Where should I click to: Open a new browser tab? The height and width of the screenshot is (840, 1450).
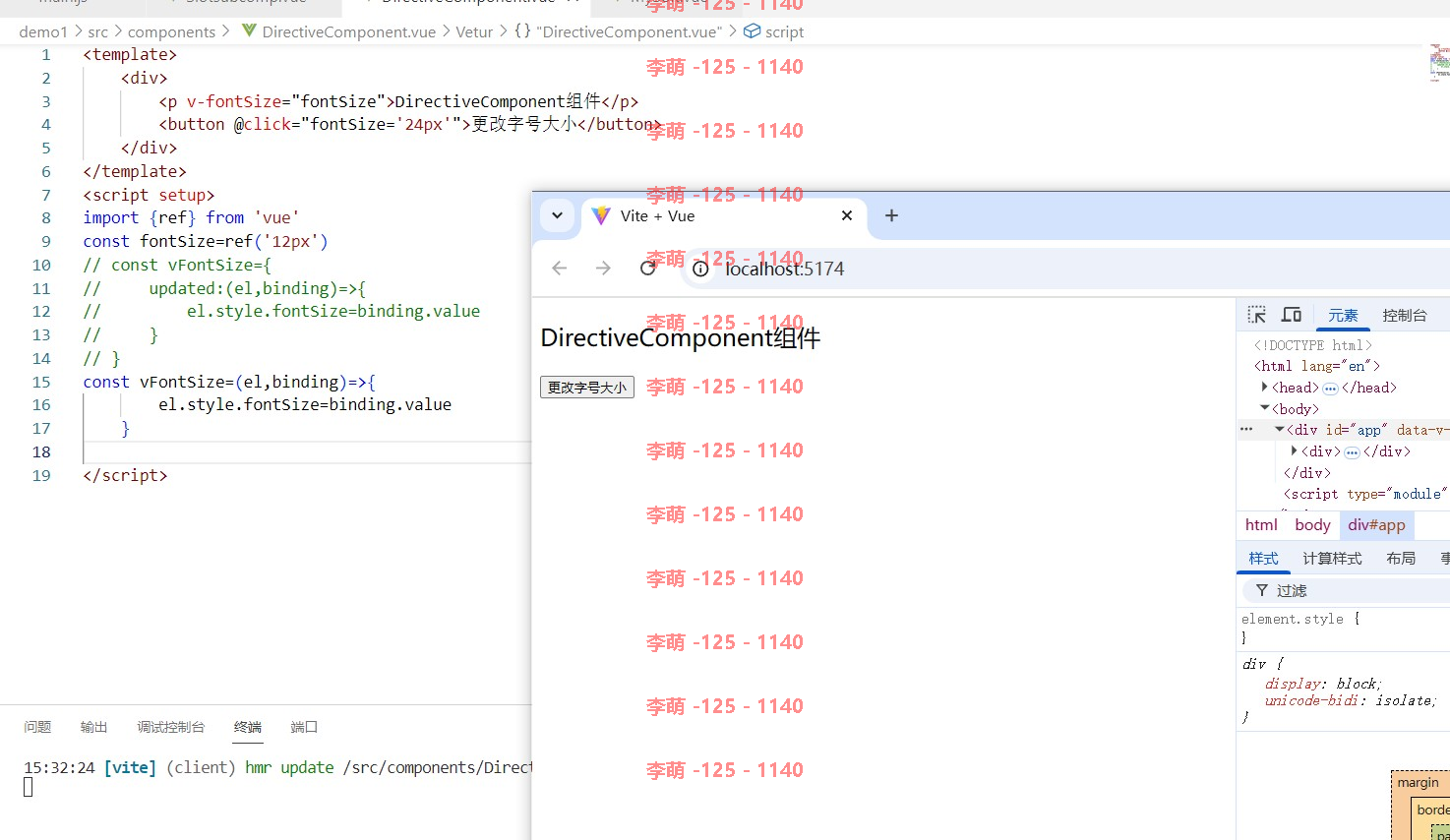[x=891, y=215]
